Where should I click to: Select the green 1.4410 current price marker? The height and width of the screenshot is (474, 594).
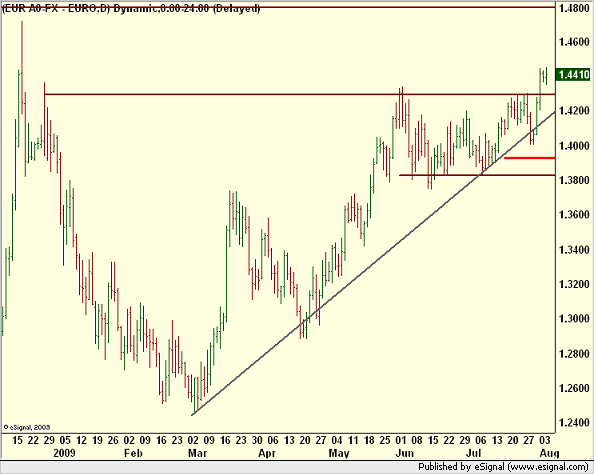pos(574,75)
